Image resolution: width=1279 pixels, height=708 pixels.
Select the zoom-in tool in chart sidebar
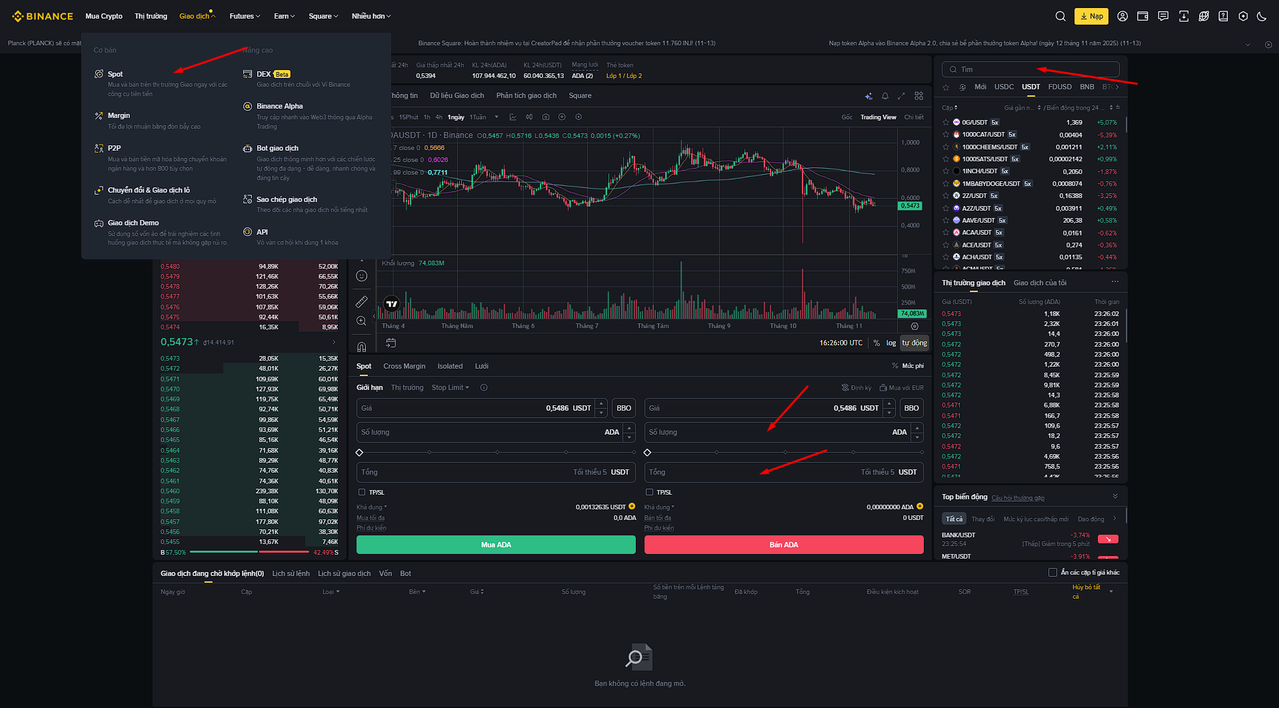click(361, 321)
